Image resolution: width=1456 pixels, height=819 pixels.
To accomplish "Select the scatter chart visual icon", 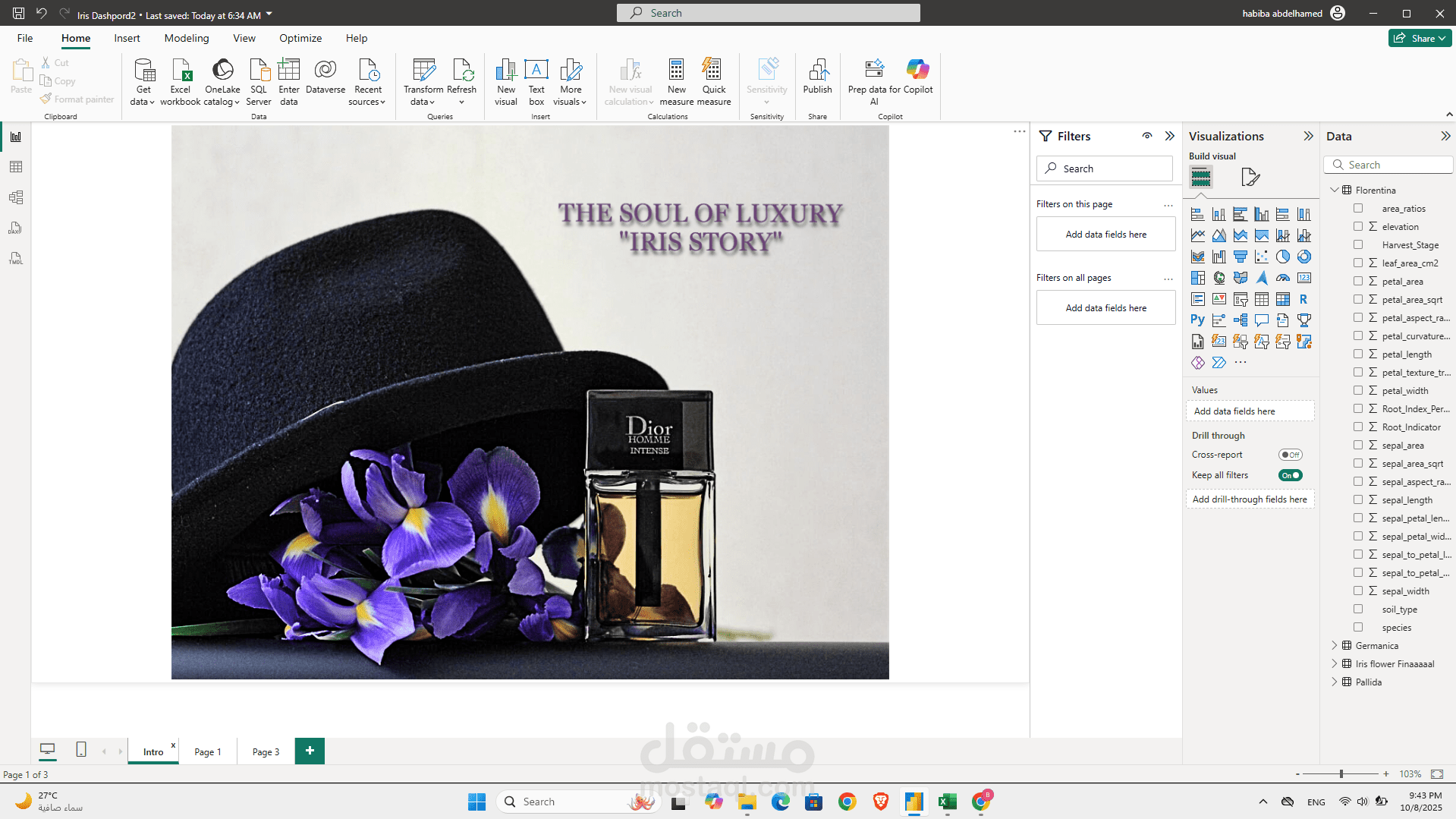I will pyautogui.click(x=1261, y=257).
